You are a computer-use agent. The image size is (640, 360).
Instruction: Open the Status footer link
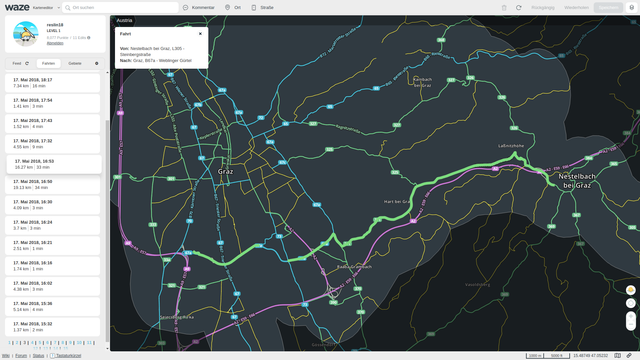coord(38,356)
